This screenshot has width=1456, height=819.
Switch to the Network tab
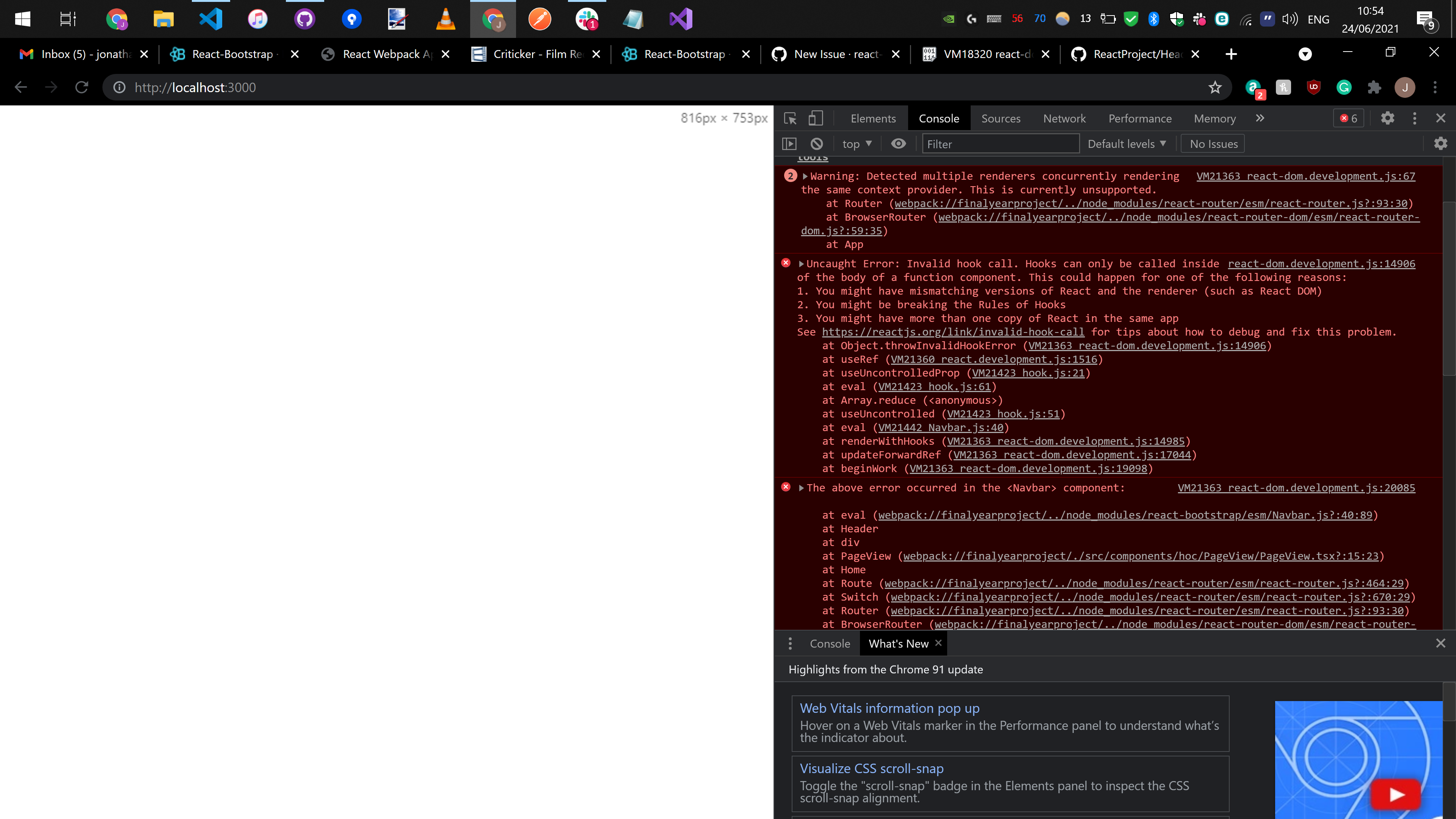[x=1064, y=118]
